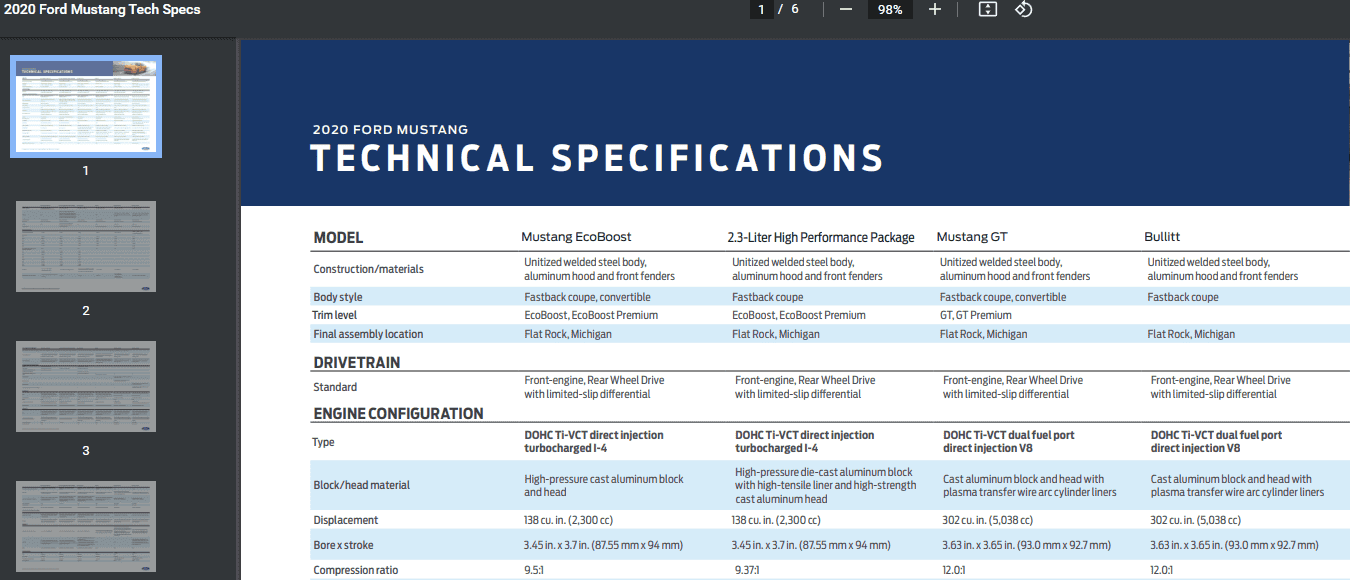This screenshot has height=580, width=1350.
Task: Open page 4 thumbnail
Action: 86,526
